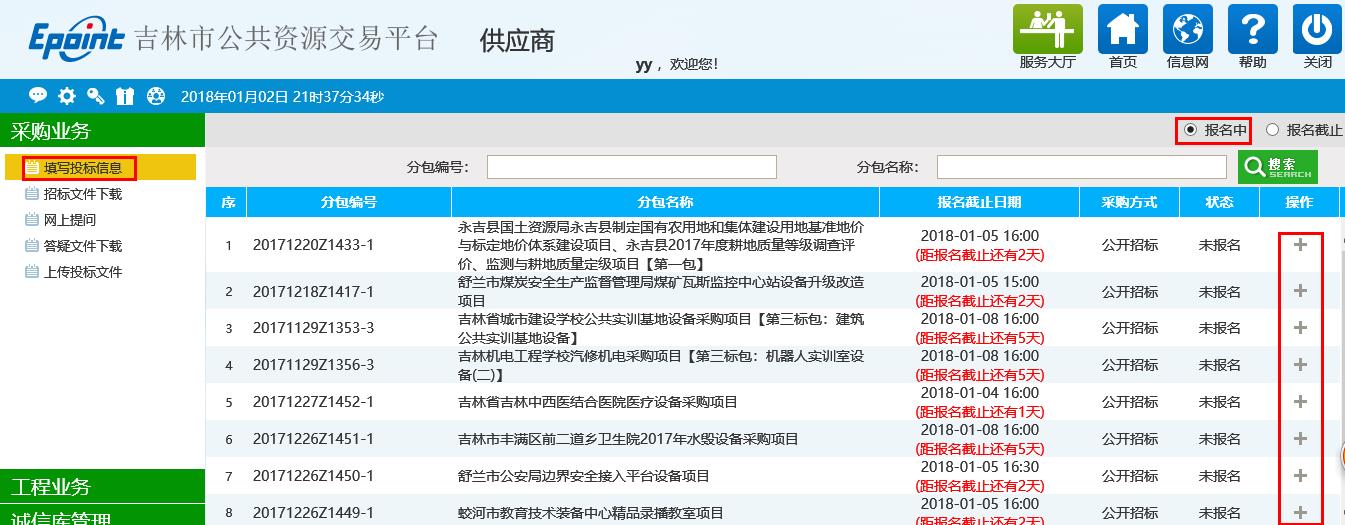This screenshot has width=1345, height=525.
Task: Select the 报名中 radio button
Action: (x=1190, y=129)
